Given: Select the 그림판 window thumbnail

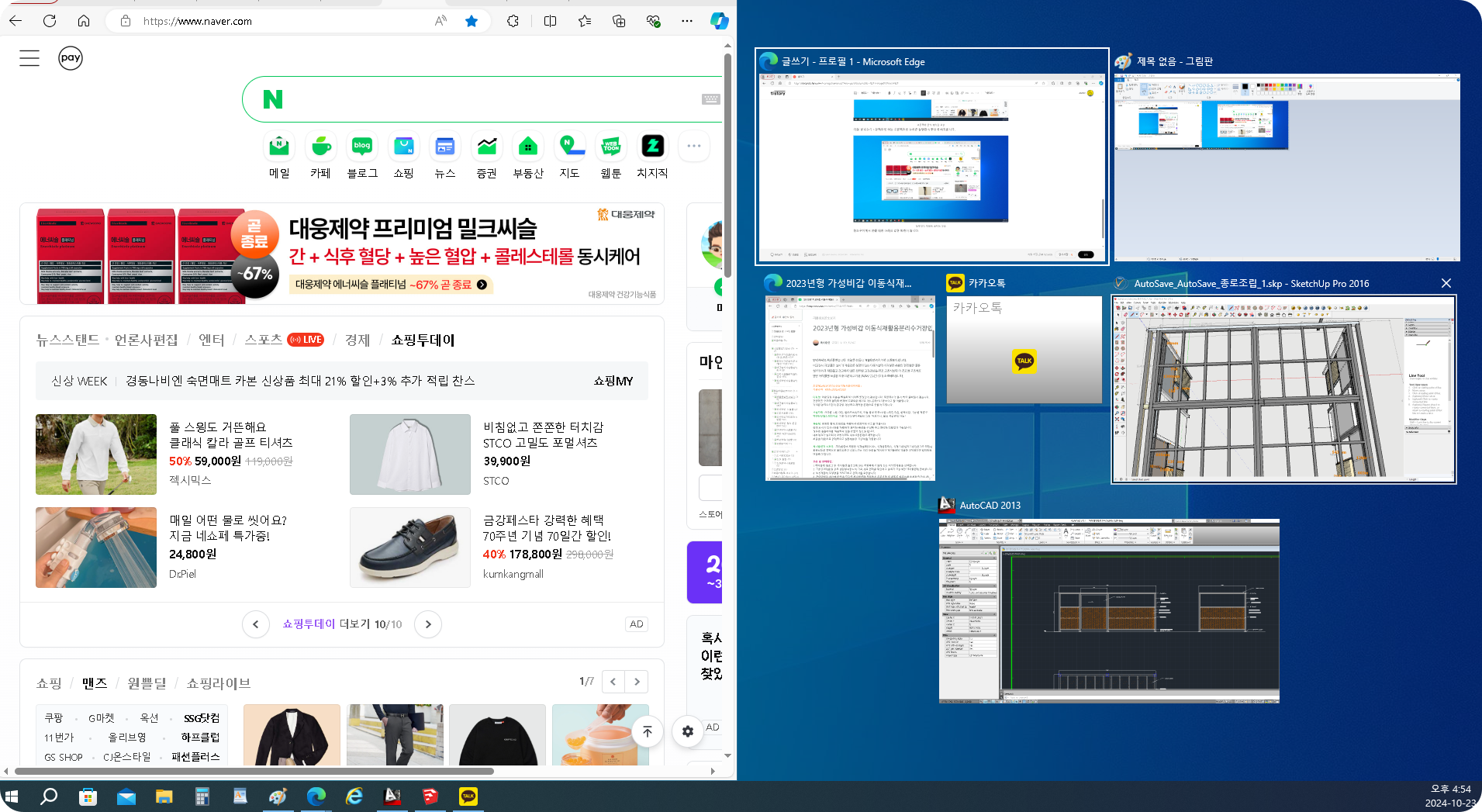Looking at the screenshot, I should tap(1287, 167).
